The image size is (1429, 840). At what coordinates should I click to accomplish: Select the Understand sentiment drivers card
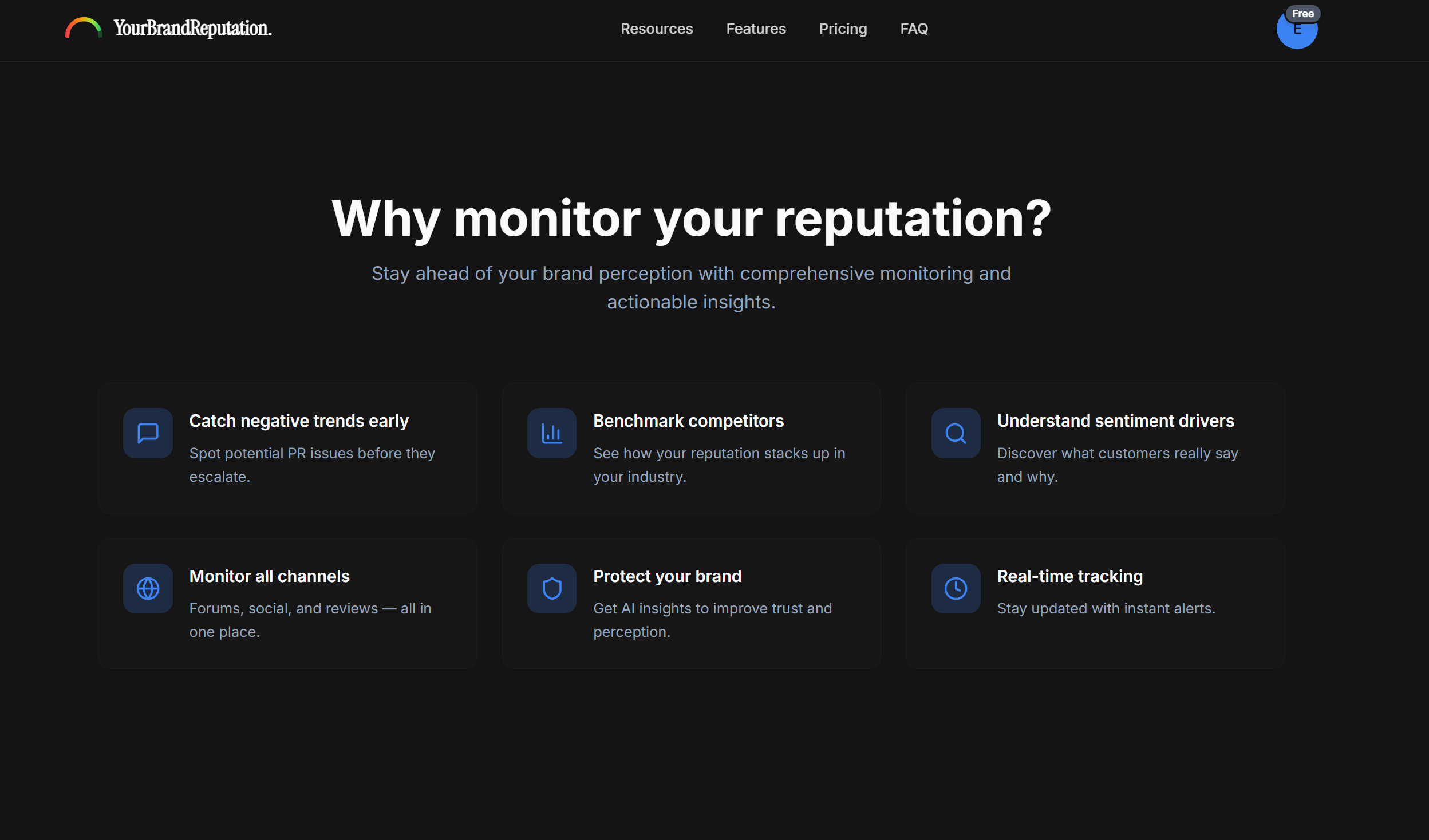[x=1095, y=447]
